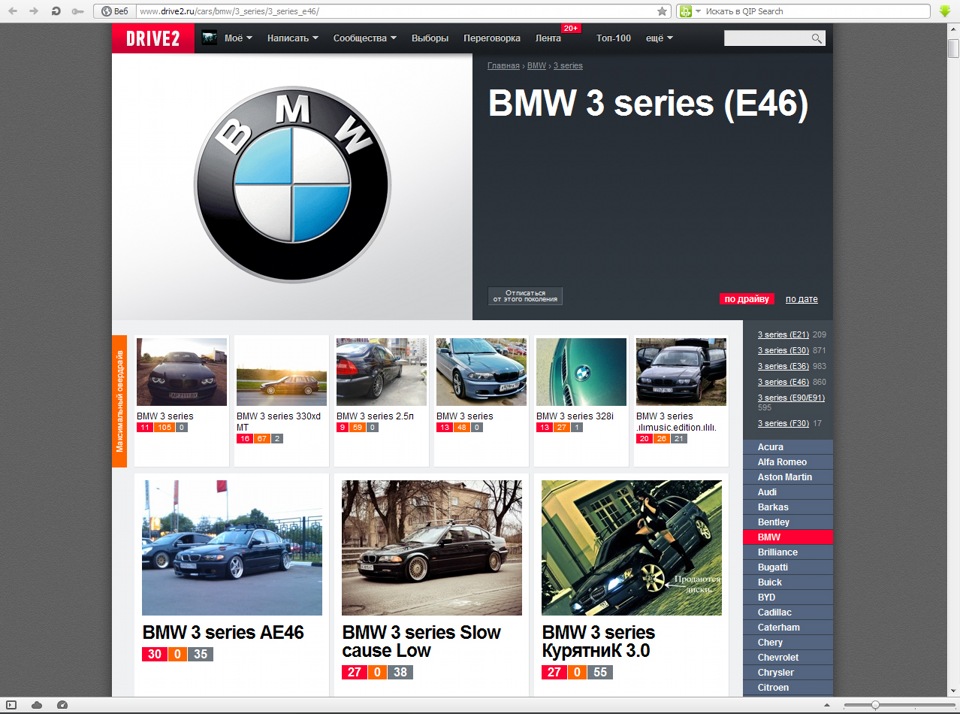Click the orange Максимальный овердрайв tab
960x714 pixels.
point(119,401)
